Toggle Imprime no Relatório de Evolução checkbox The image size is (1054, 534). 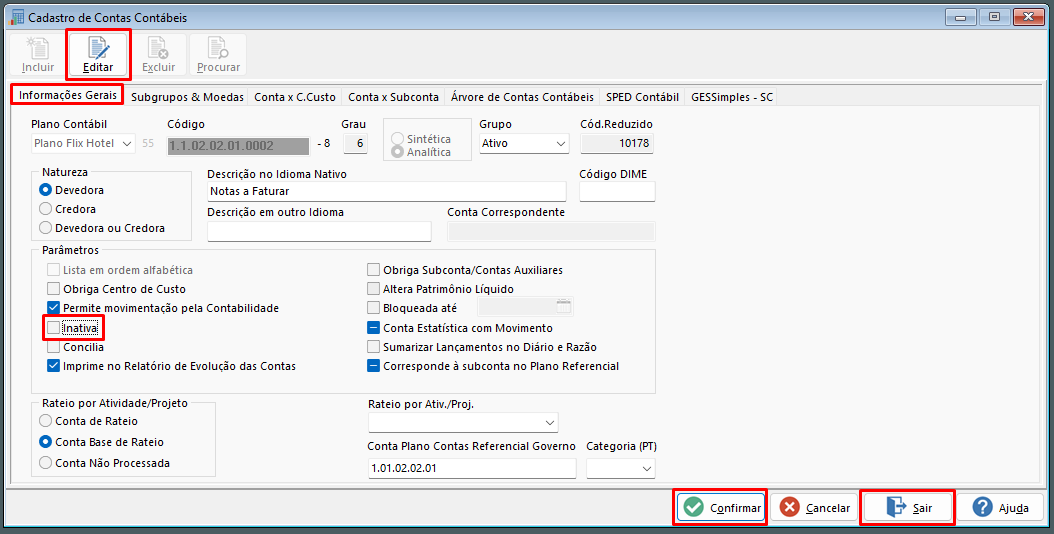pyautogui.click(x=54, y=367)
